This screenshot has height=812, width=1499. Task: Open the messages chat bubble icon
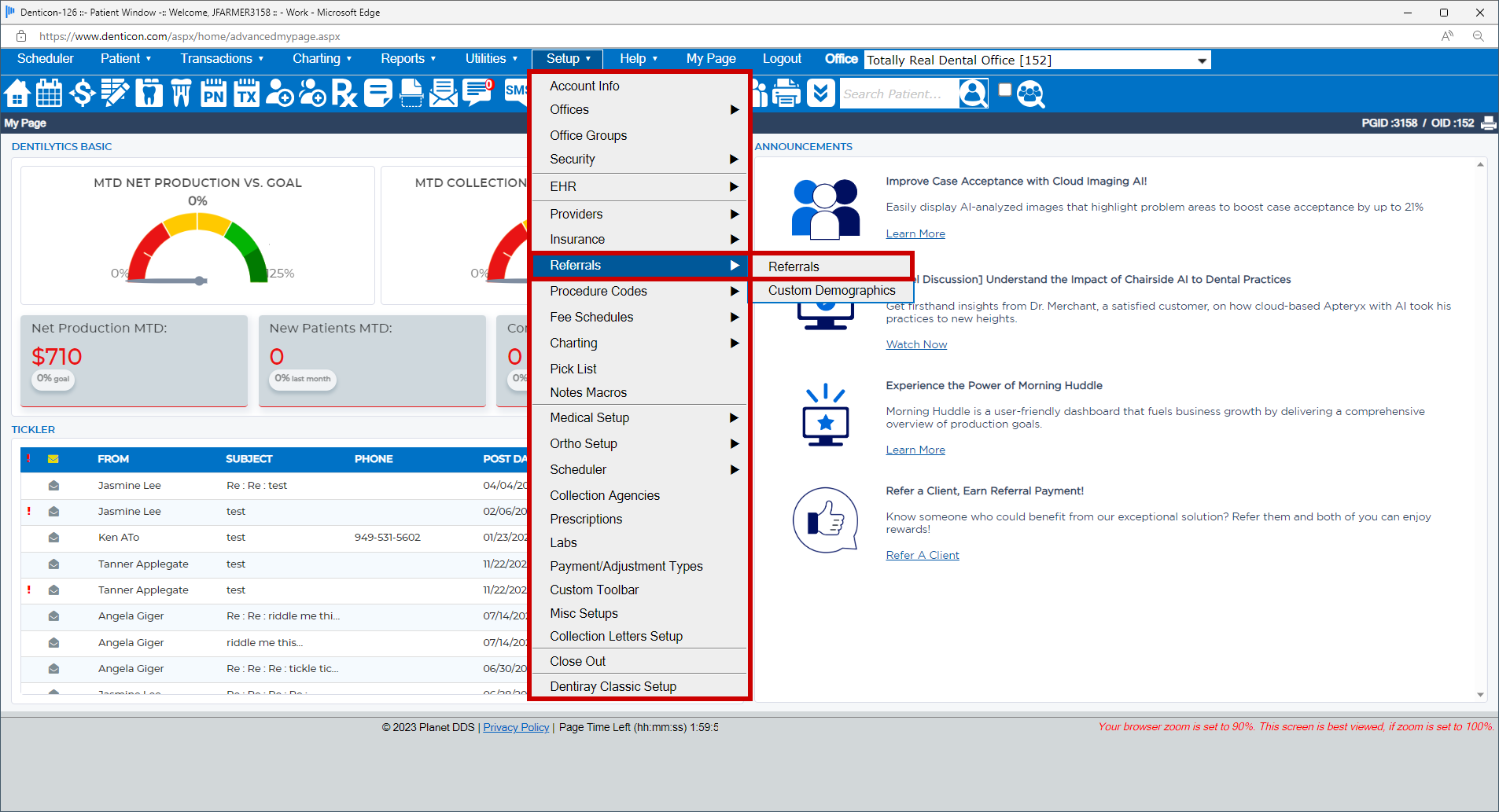(477, 93)
